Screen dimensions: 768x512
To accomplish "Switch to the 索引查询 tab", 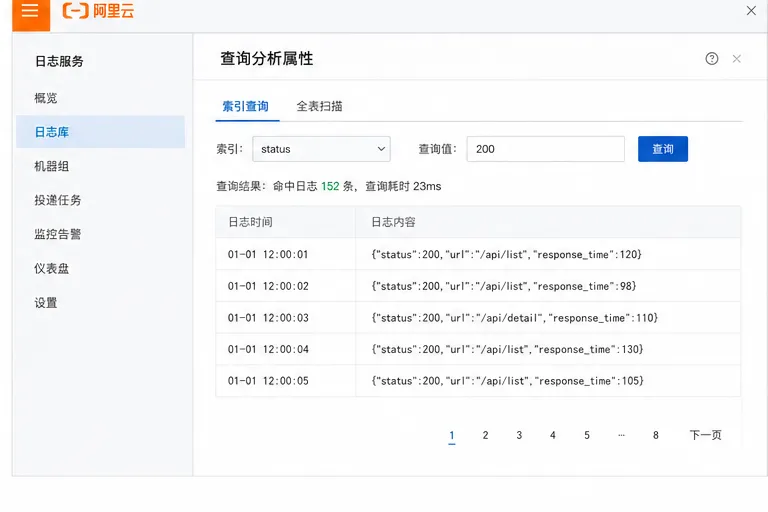I will [x=245, y=106].
